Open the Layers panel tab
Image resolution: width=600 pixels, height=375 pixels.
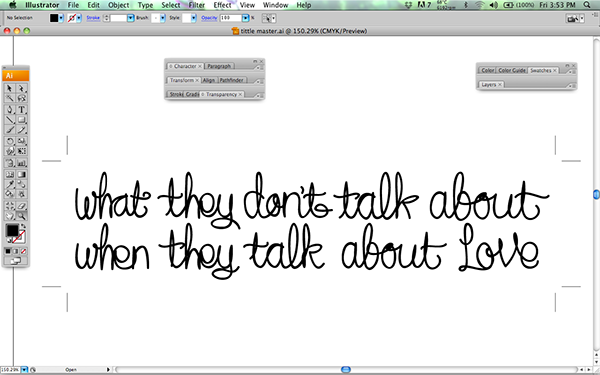tap(491, 85)
